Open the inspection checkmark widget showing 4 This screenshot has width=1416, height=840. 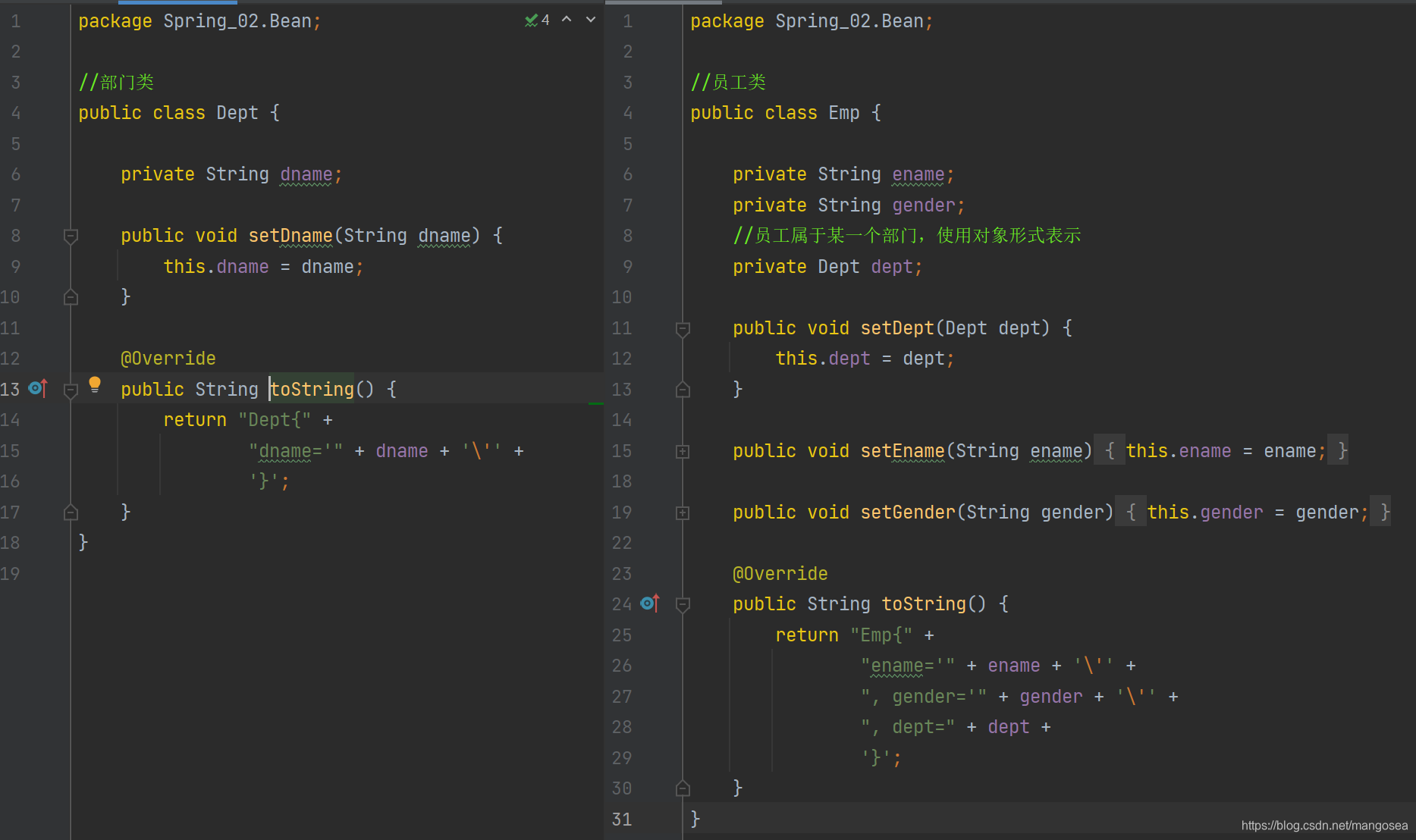pyautogui.click(x=537, y=20)
